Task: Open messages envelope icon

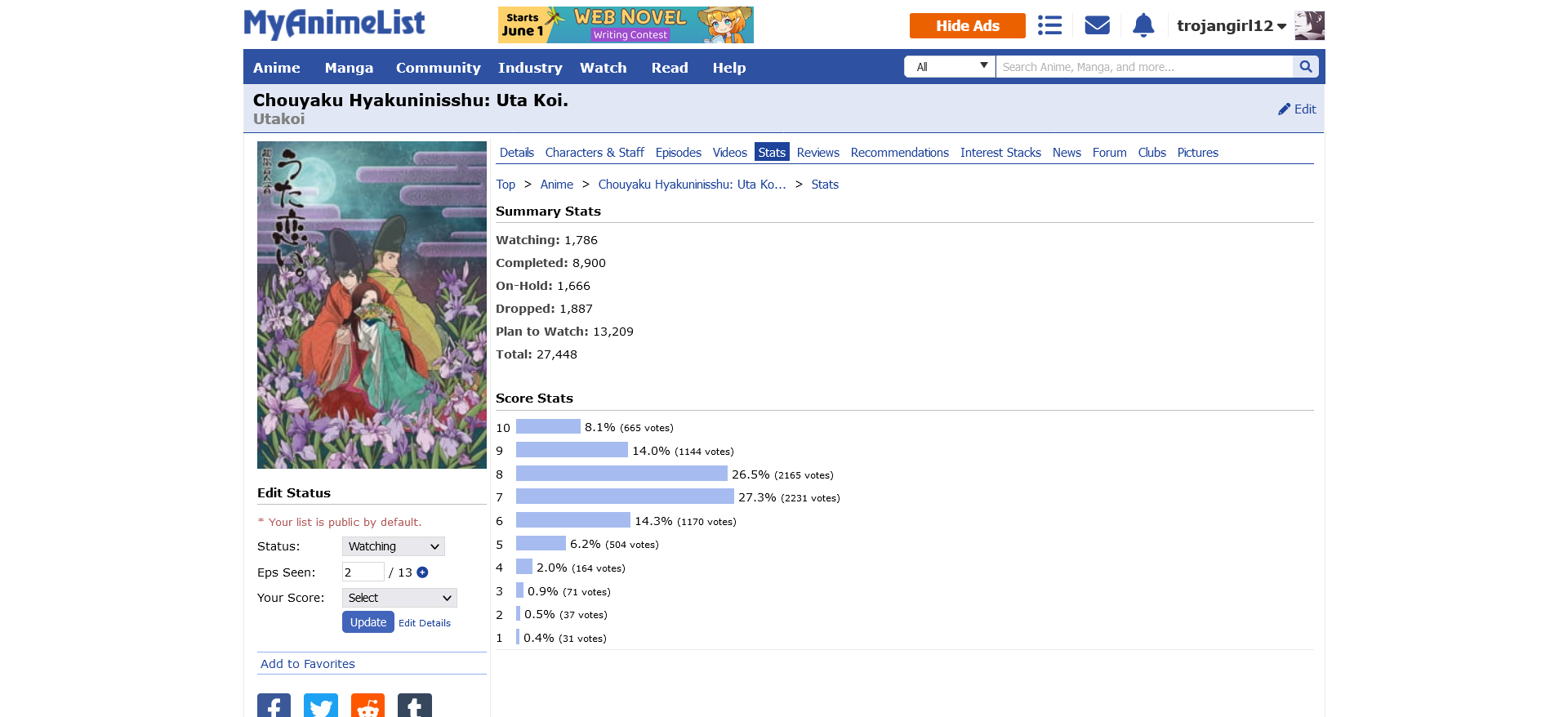Action: point(1097,25)
